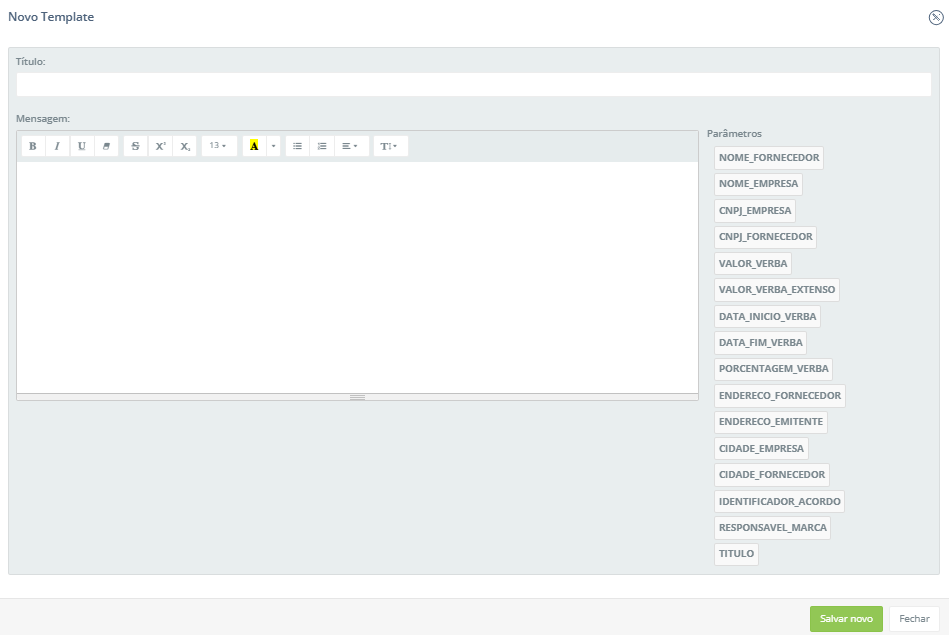The image size is (949, 635).
Task: Expand the text color options arrow
Action: click(x=274, y=146)
